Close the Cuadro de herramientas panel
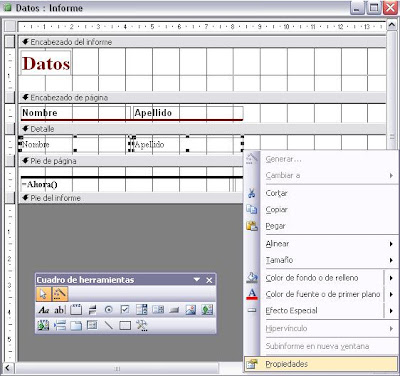The height and width of the screenshot is (376, 400). pyautogui.click(x=209, y=280)
